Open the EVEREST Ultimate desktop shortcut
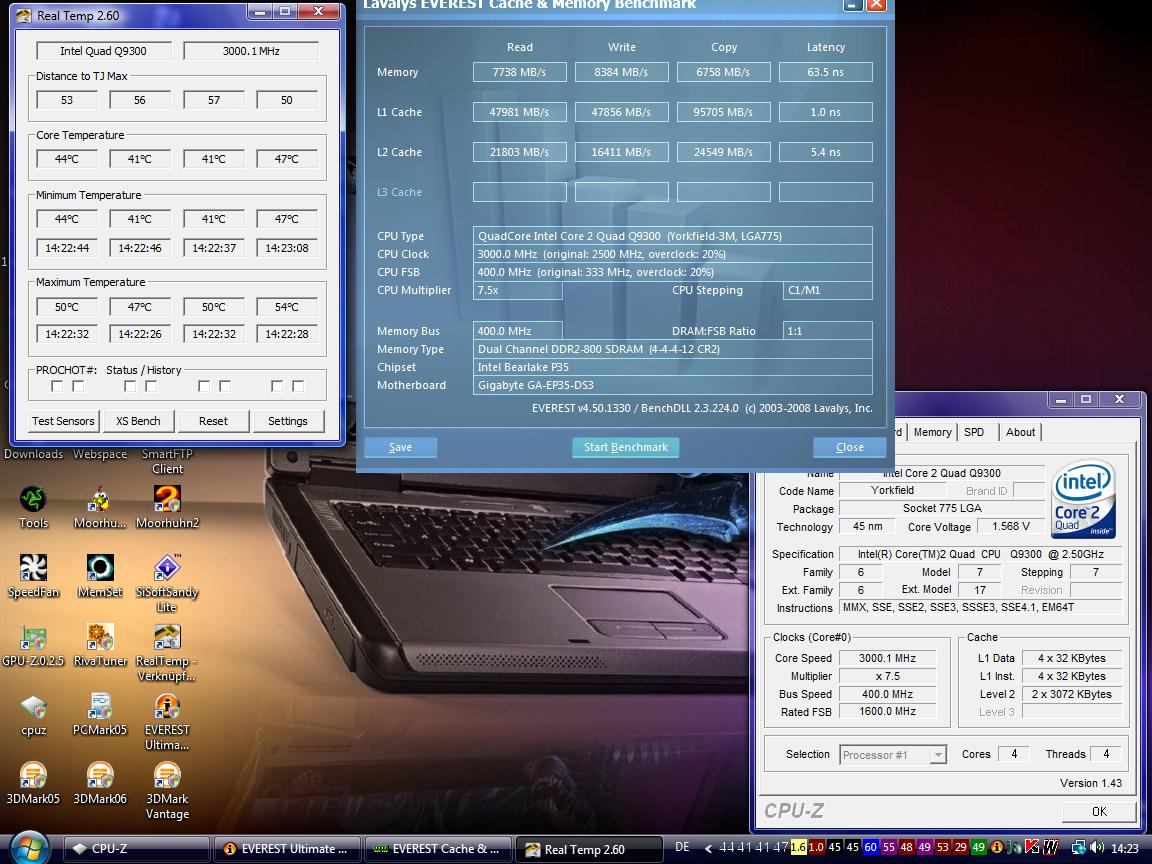 tap(168, 721)
